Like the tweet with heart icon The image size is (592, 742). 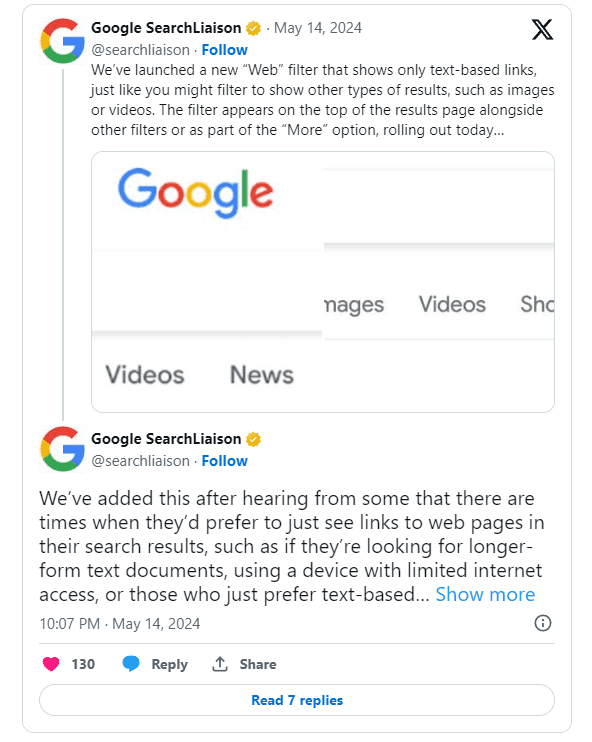(x=51, y=664)
